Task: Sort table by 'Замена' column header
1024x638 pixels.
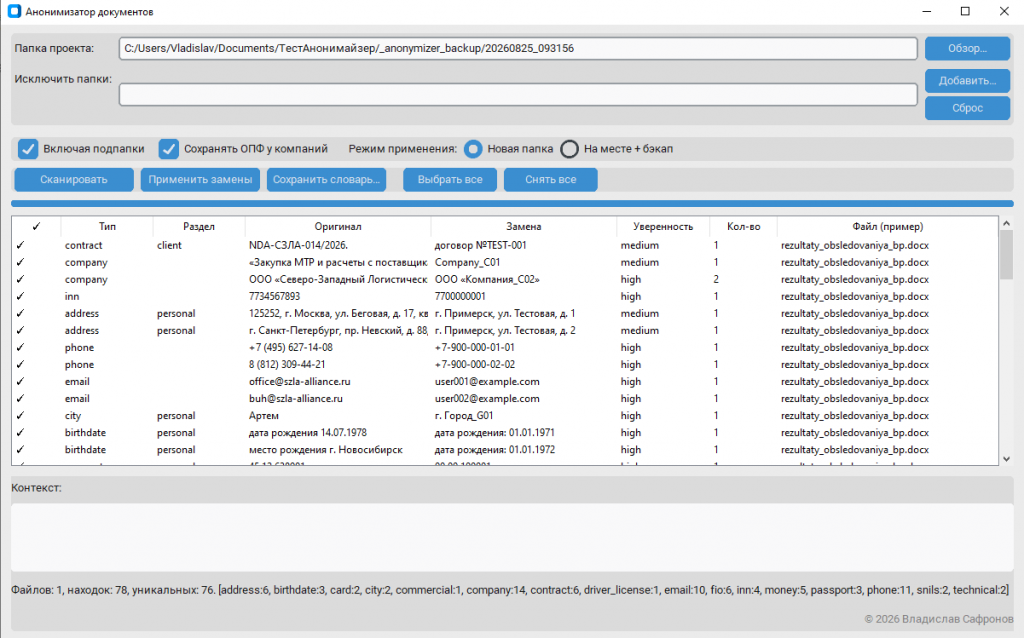Action: point(524,227)
